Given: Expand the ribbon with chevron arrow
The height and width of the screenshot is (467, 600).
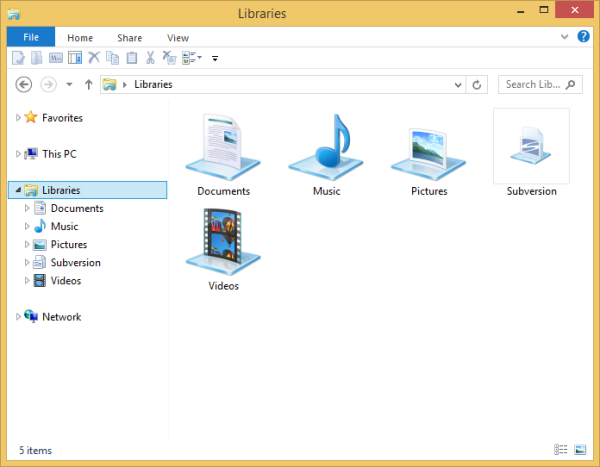Looking at the screenshot, I should 564,37.
